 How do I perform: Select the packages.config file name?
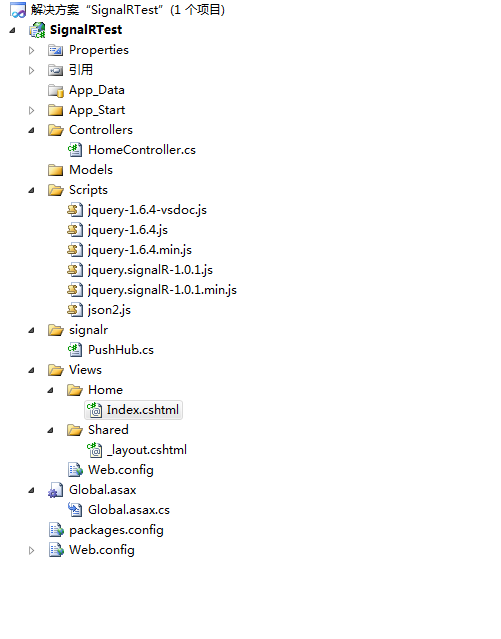(117, 530)
